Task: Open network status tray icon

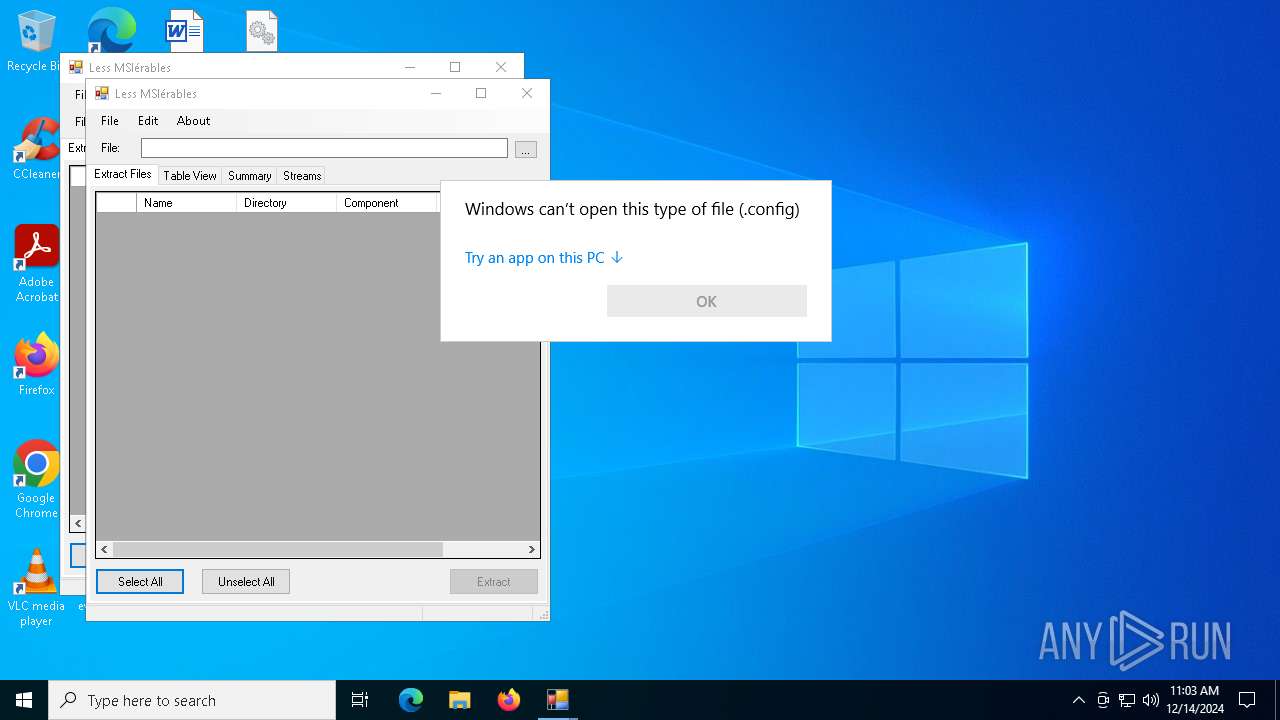Action: [1127, 700]
